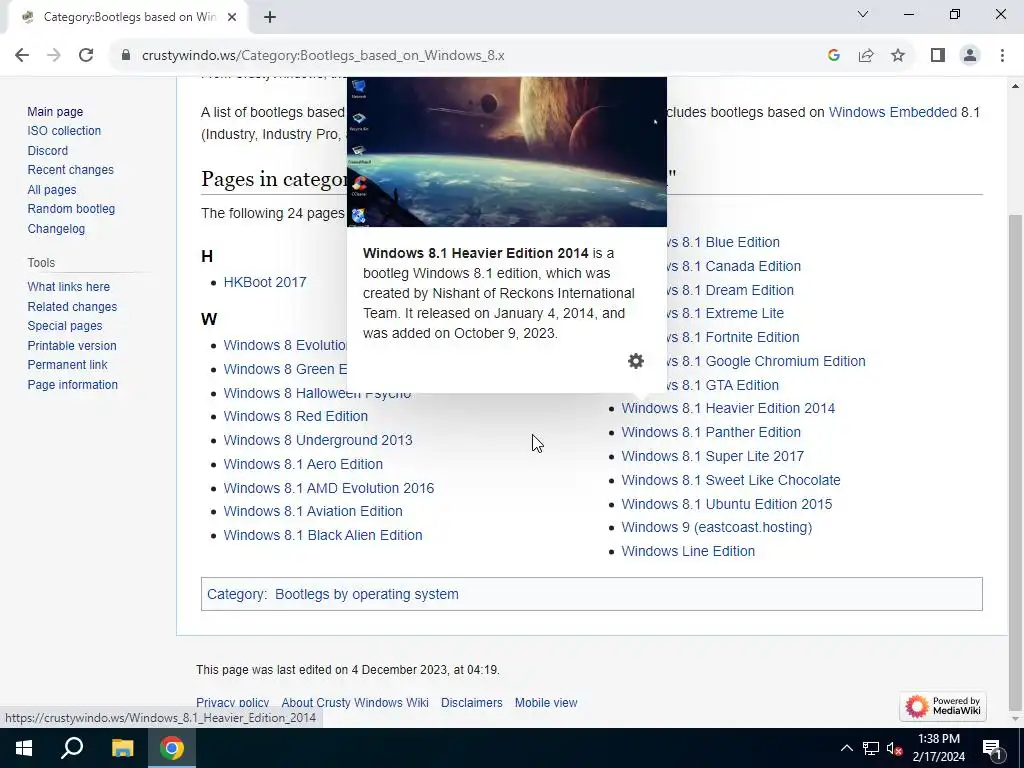This screenshot has width=1024, height=768.
Task: Bookmark this page with star icon
Action: click(x=898, y=56)
